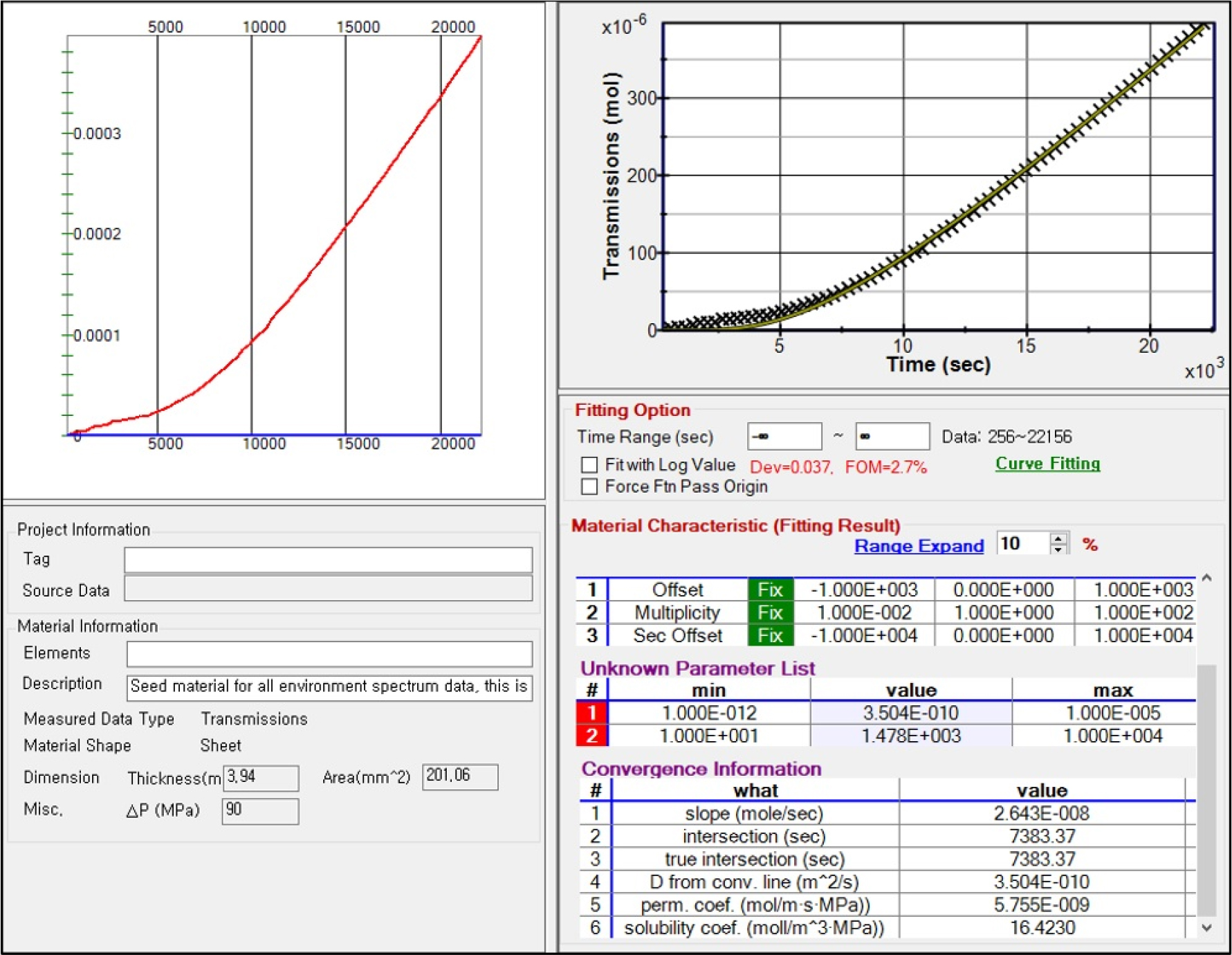Image resolution: width=1232 pixels, height=955 pixels.
Task: Increase the Range Expand percent with up arrow
Action: [1058, 538]
